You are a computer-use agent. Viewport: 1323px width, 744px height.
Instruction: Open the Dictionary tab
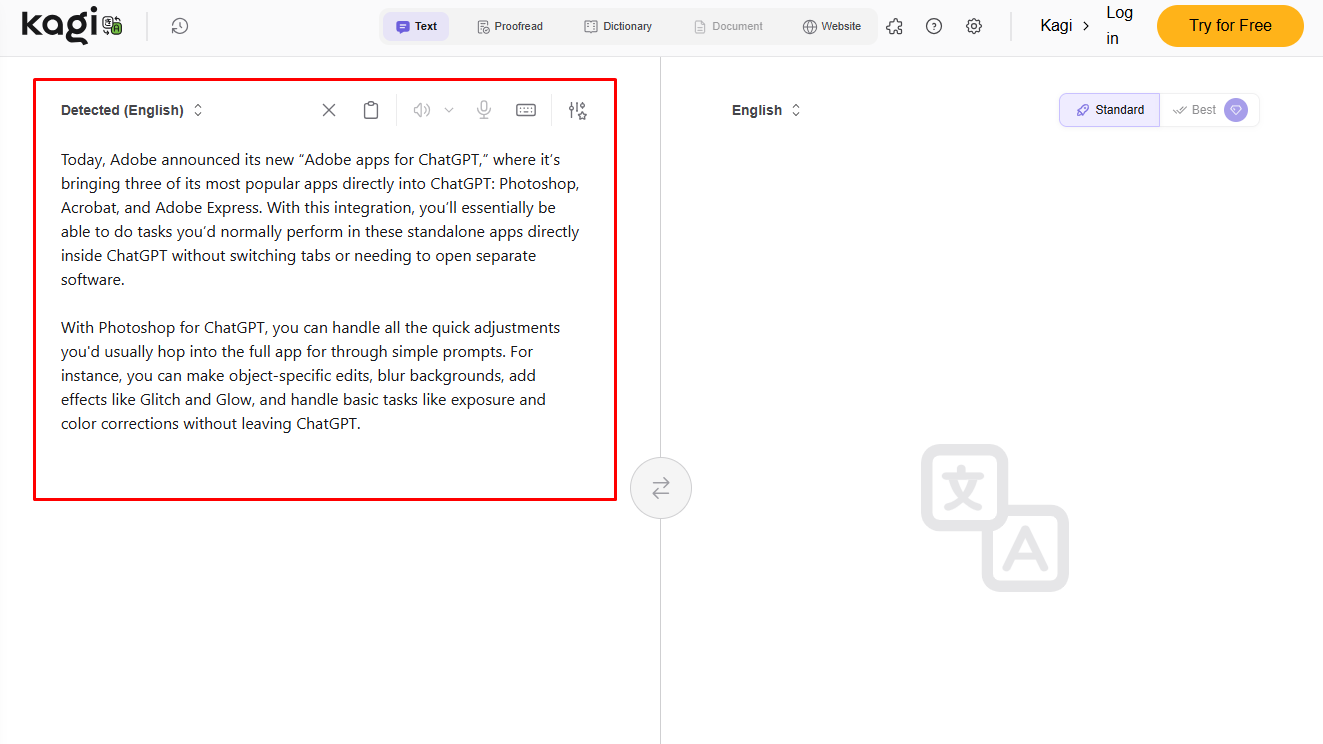point(618,26)
